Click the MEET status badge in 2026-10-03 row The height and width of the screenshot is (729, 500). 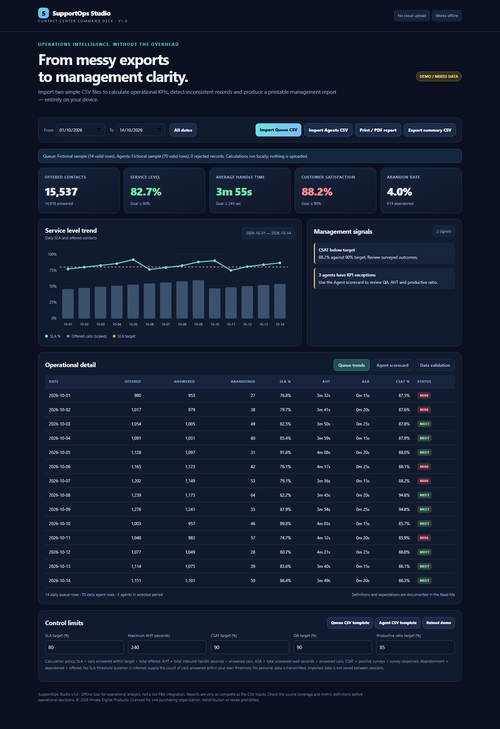424,424
